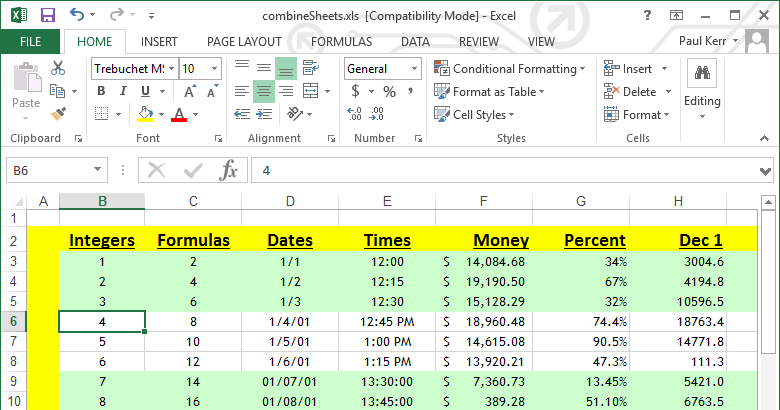Cancel formula bar entry with the X

point(157,171)
